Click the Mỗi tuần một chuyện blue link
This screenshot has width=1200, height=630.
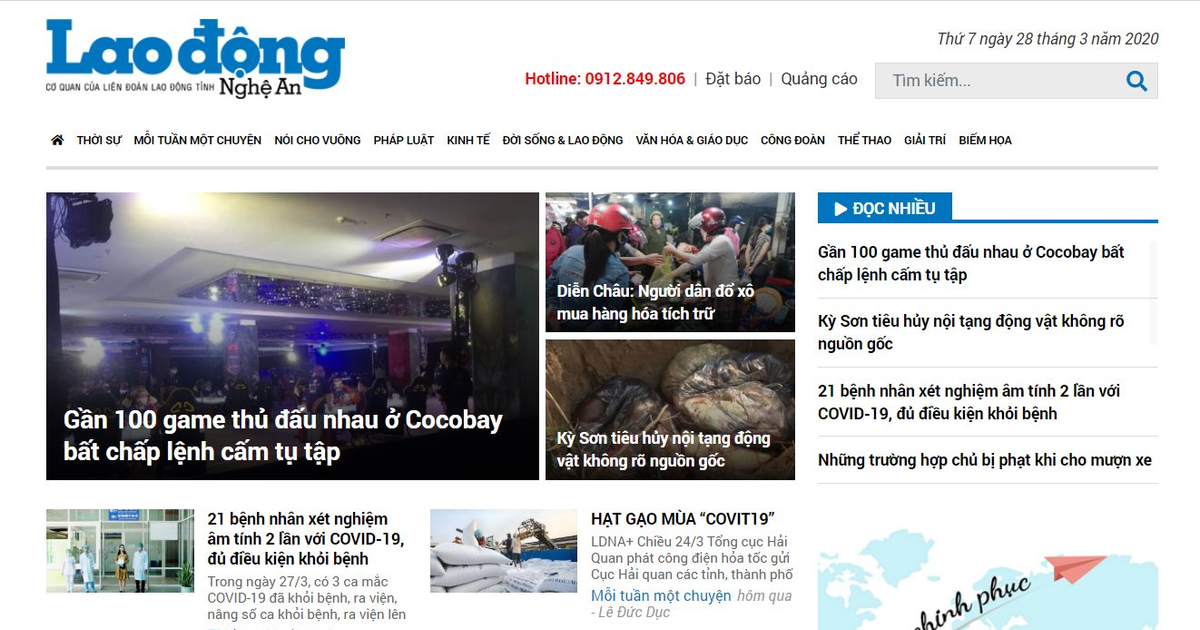click(x=661, y=595)
